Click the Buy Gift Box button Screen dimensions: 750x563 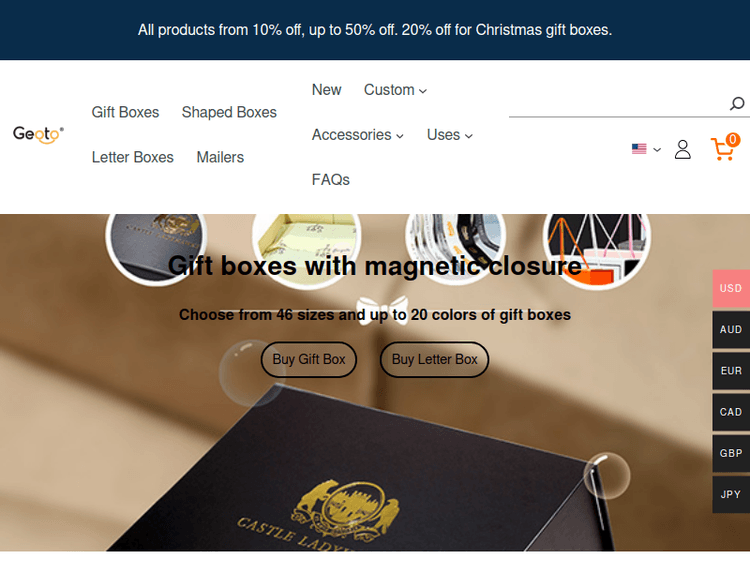[x=309, y=359]
